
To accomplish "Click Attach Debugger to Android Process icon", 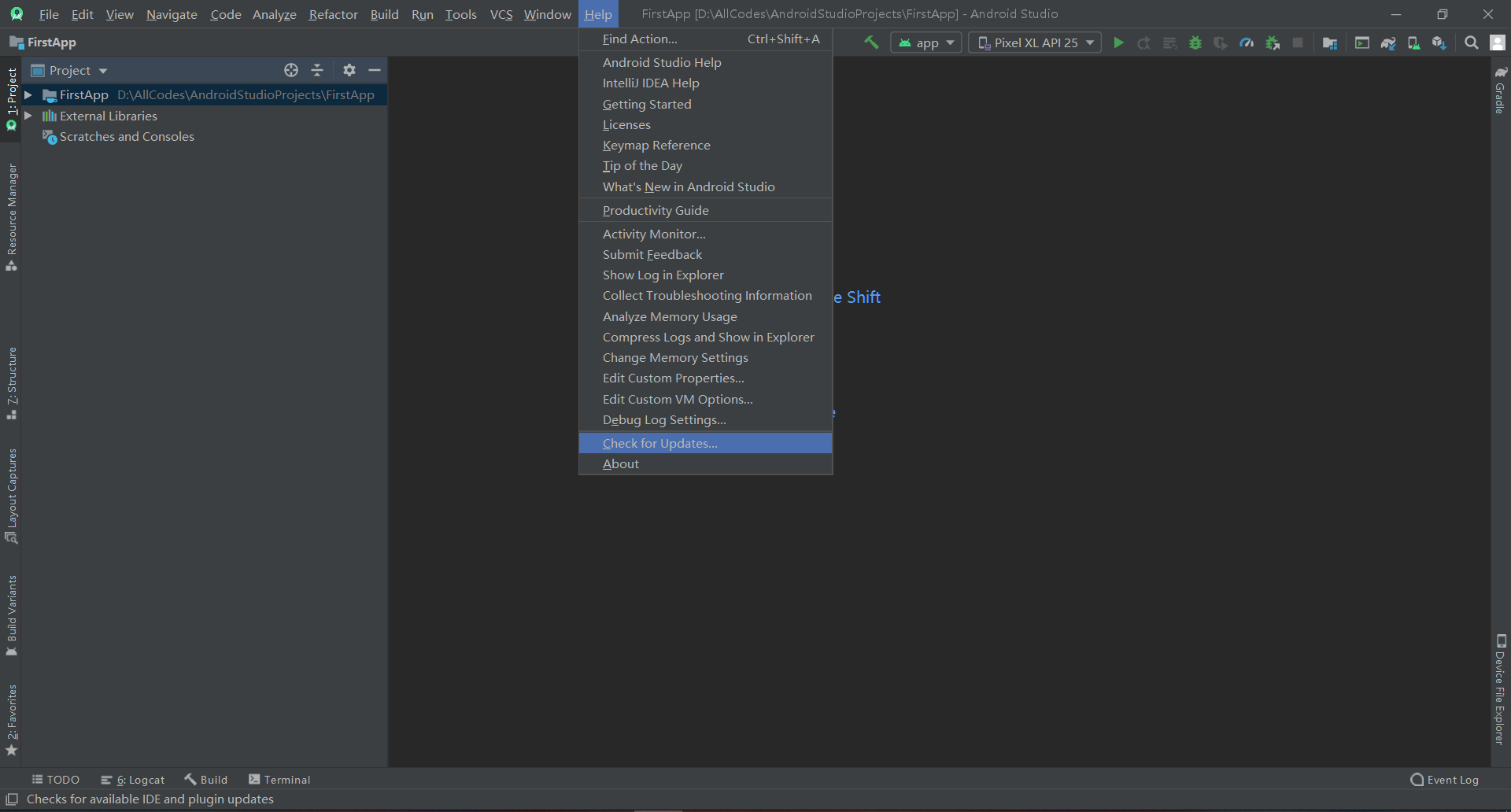I will [1273, 42].
